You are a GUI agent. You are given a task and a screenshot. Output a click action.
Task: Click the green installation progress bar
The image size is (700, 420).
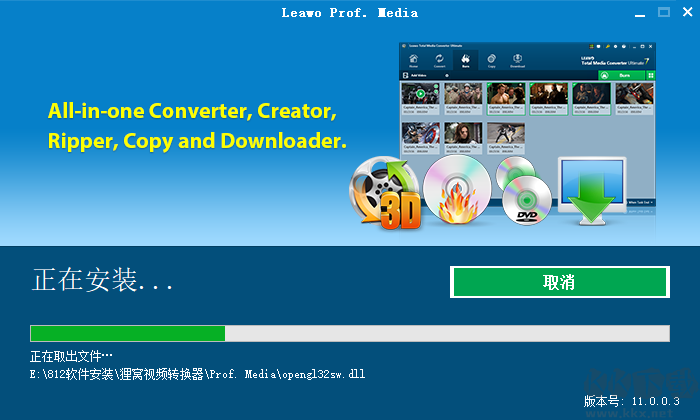click(x=350, y=333)
